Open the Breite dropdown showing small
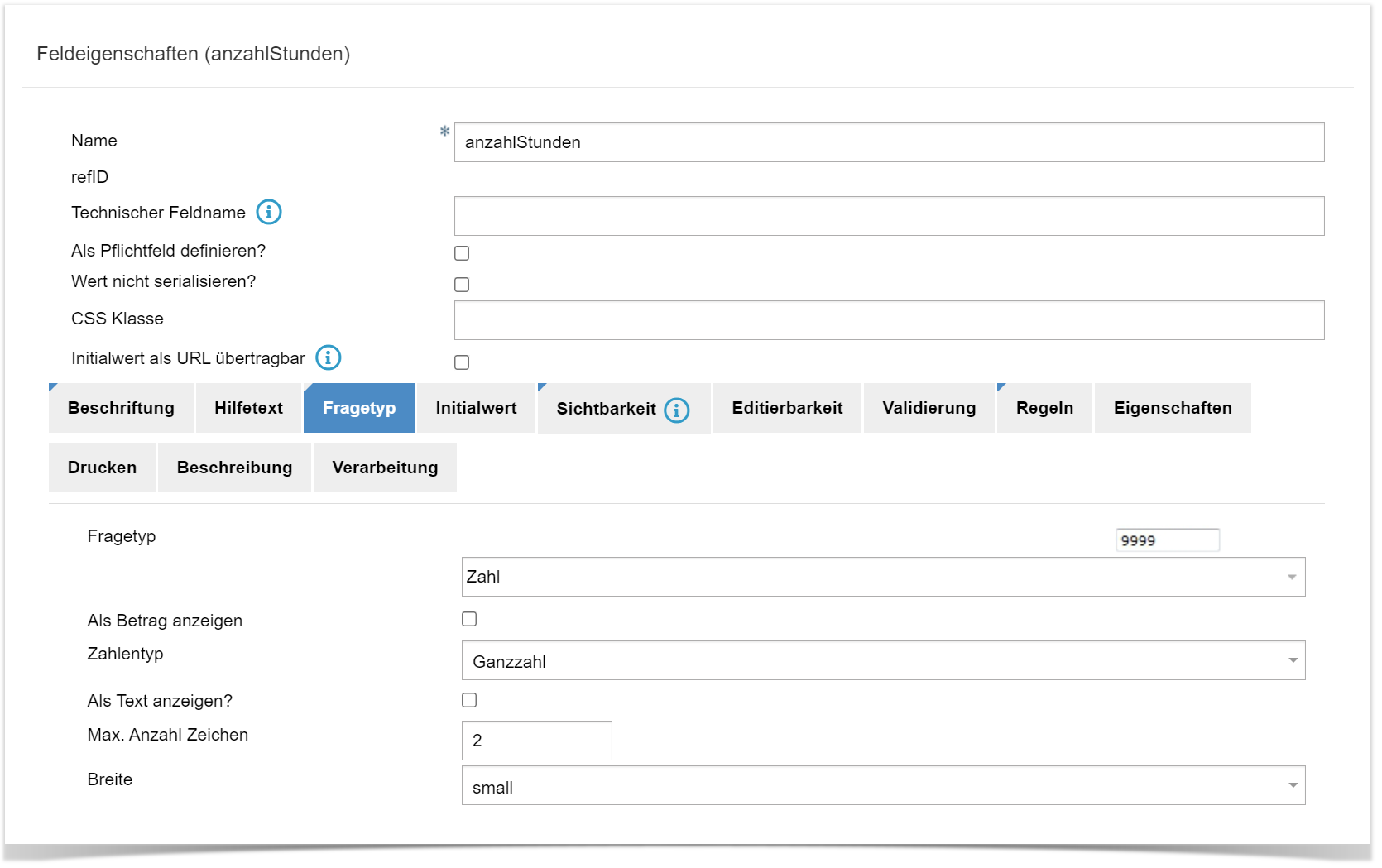The image size is (1382, 868). pyautogui.click(x=883, y=786)
